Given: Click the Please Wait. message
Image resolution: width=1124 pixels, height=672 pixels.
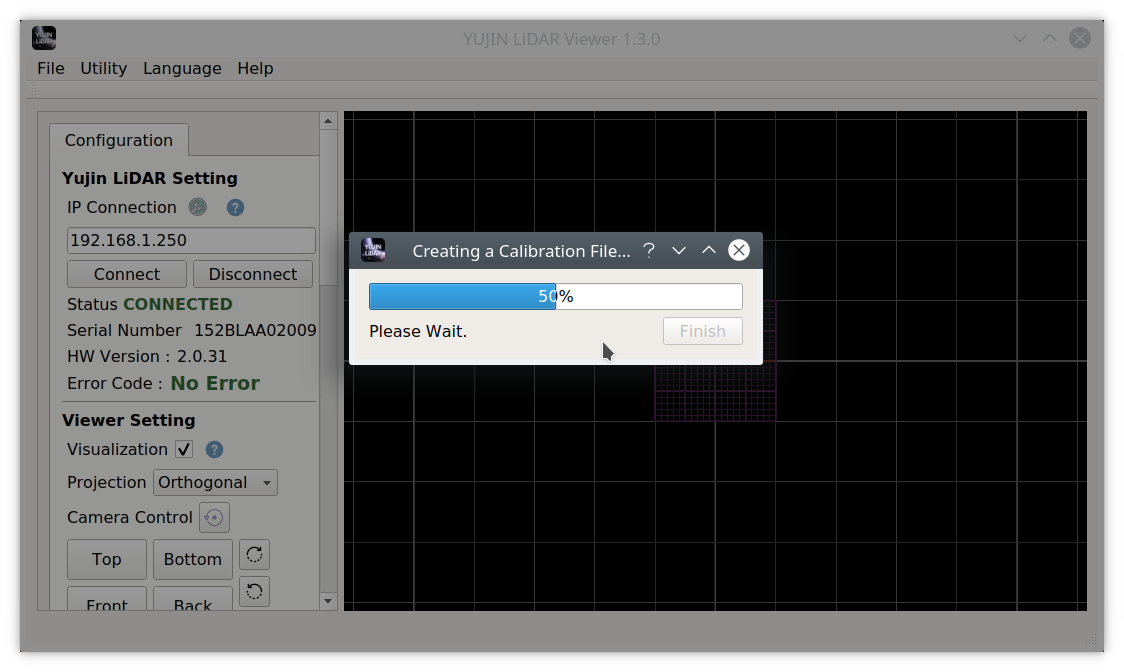Looking at the screenshot, I should tap(418, 331).
